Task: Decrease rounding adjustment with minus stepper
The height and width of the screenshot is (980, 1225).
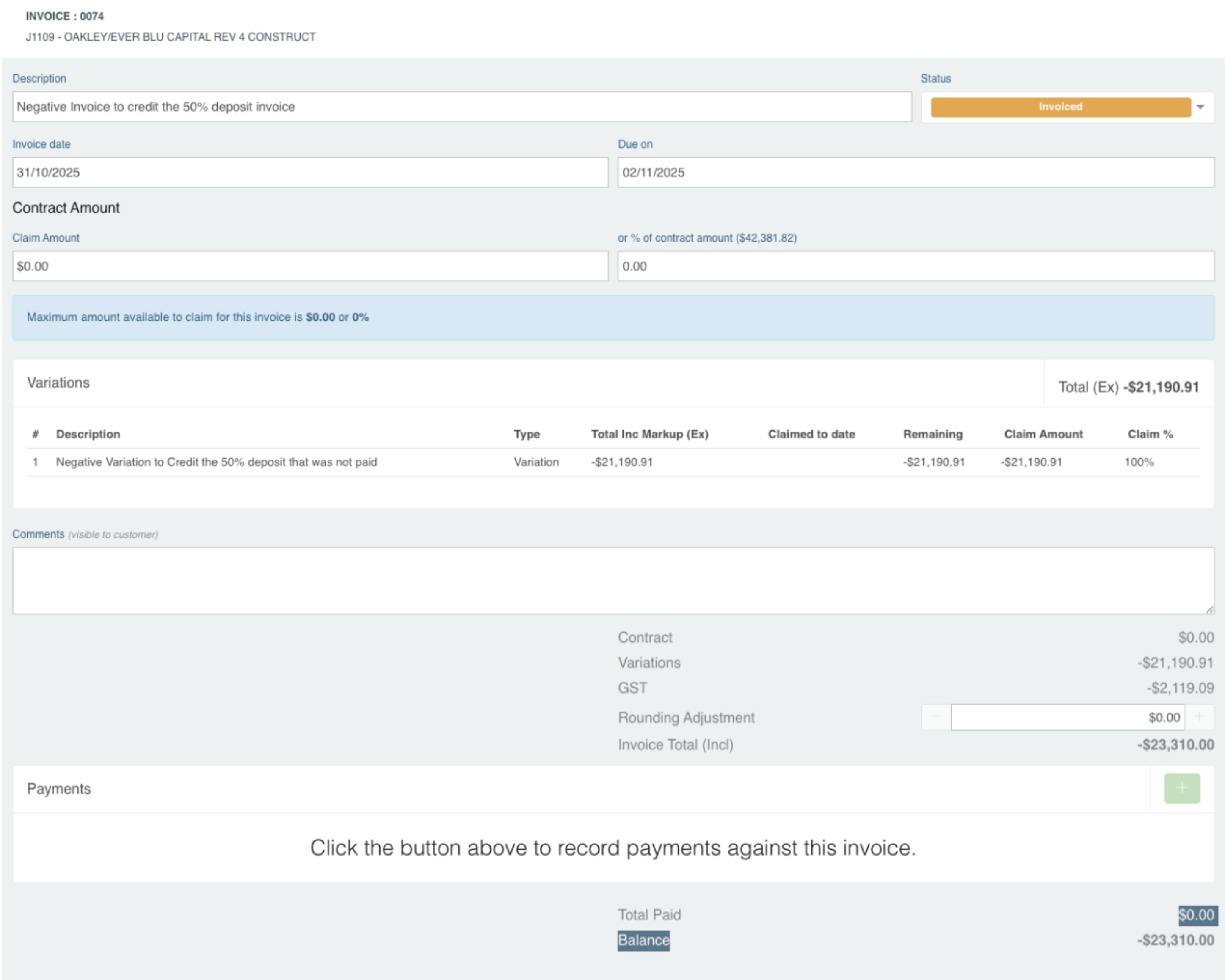Action: (936, 717)
